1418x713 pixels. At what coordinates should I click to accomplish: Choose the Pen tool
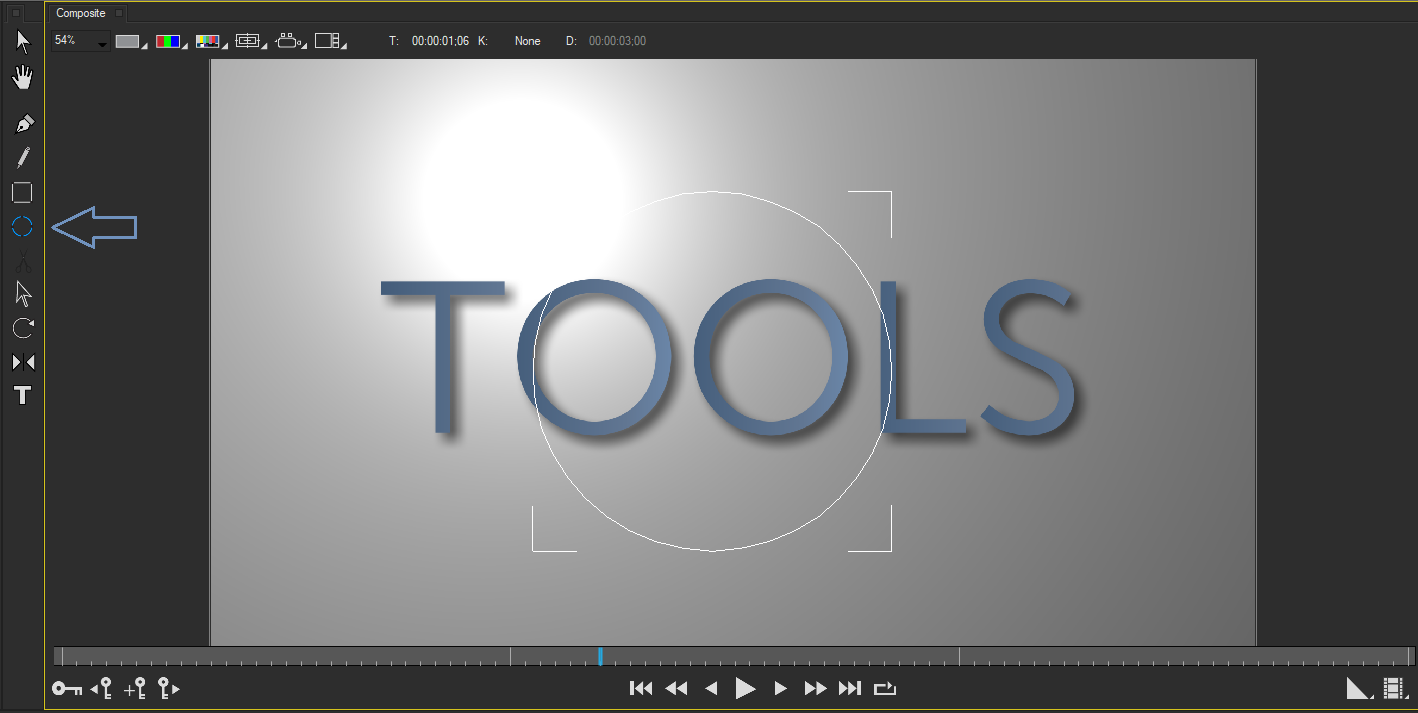(22, 122)
